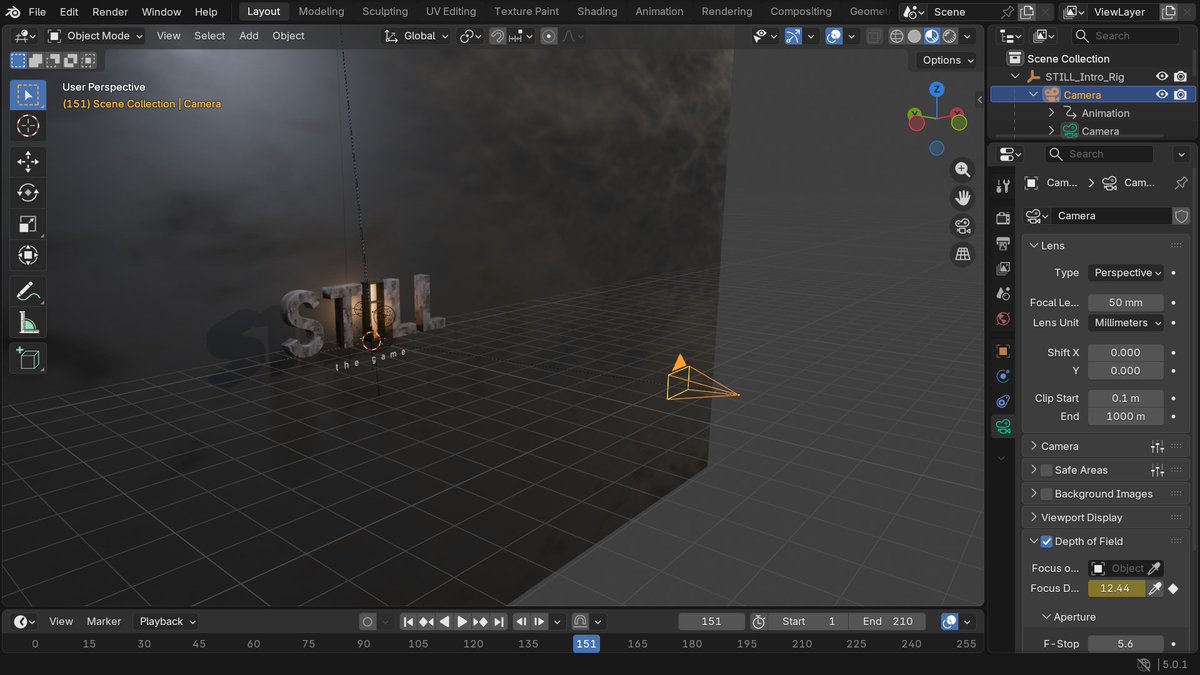Select the Select Box tool
Viewport: 1200px width, 675px height.
tap(28, 95)
